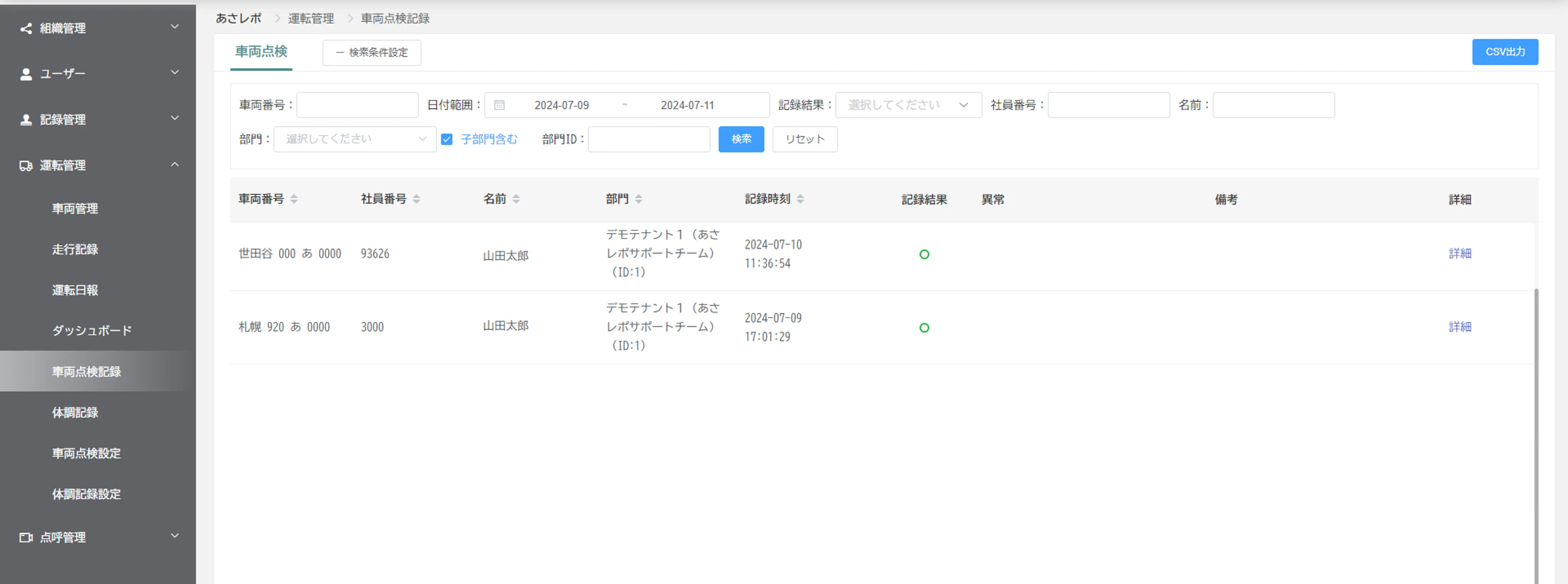Click vehicle number 世田谷 000 あ 0000
The height and width of the screenshot is (584, 1568).
[x=290, y=254]
